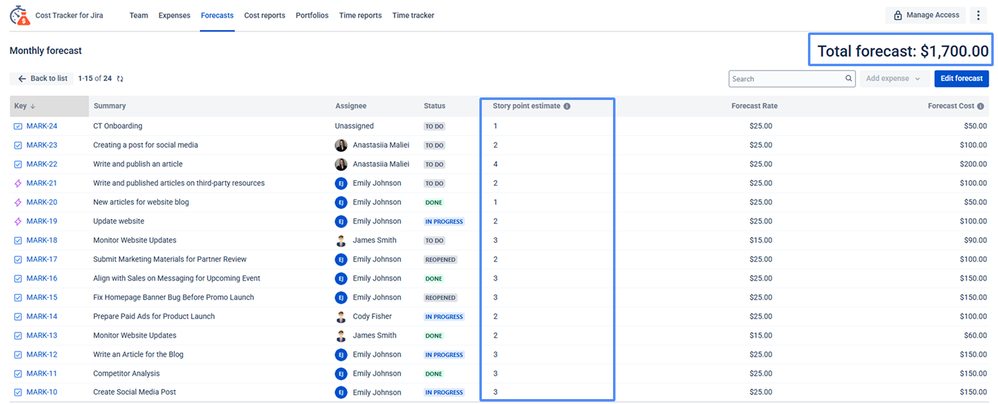Click the info icon next to Story point estimate

pyautogui.click(x=567, y=106)
